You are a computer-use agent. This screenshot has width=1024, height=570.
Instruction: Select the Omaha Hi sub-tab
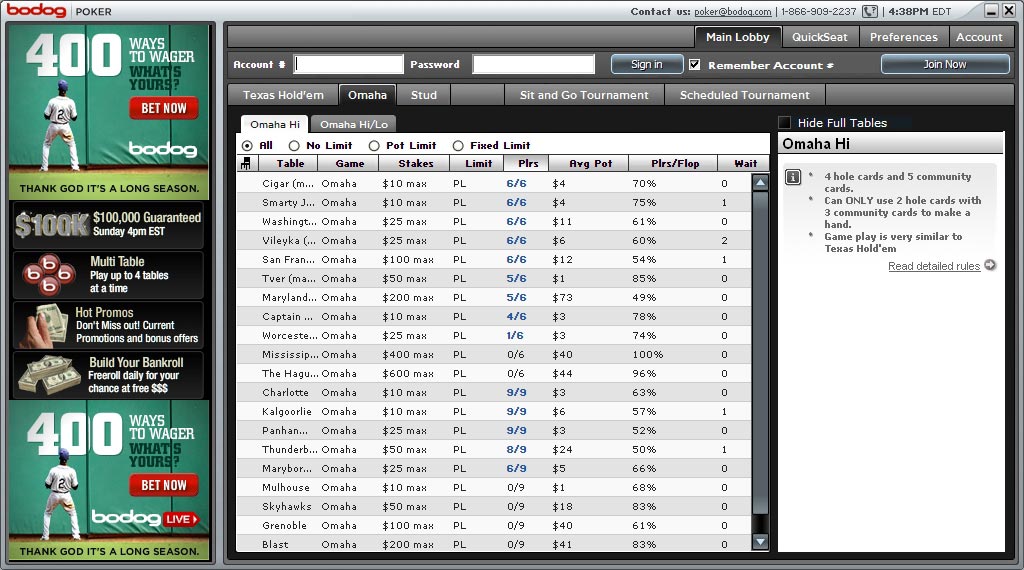tap(275, 124)
